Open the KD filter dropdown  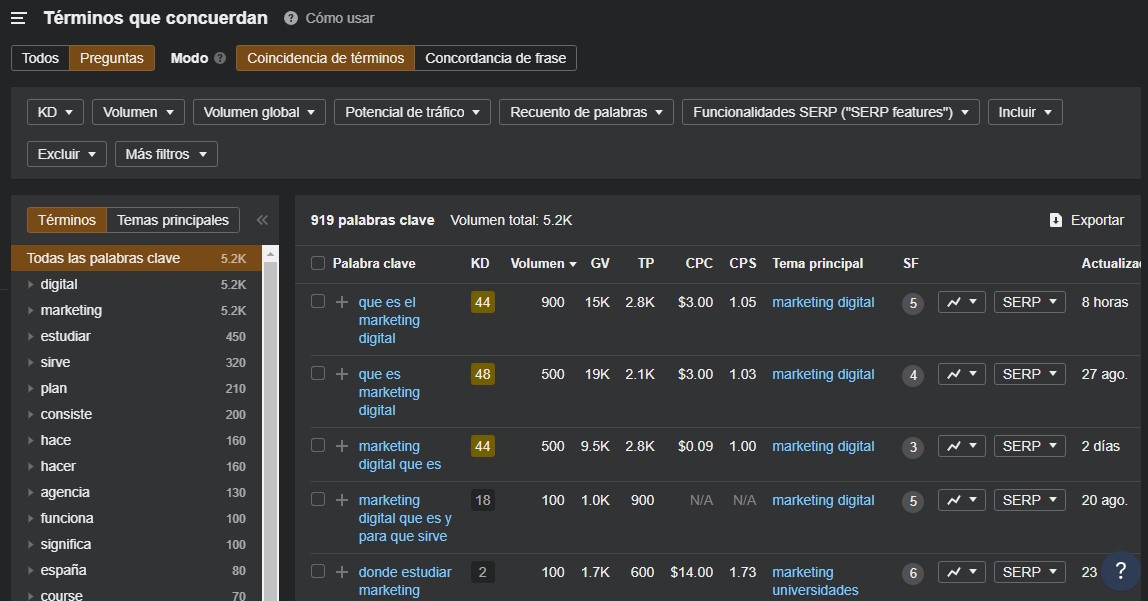pyautogui.click(x=55, y=112)
